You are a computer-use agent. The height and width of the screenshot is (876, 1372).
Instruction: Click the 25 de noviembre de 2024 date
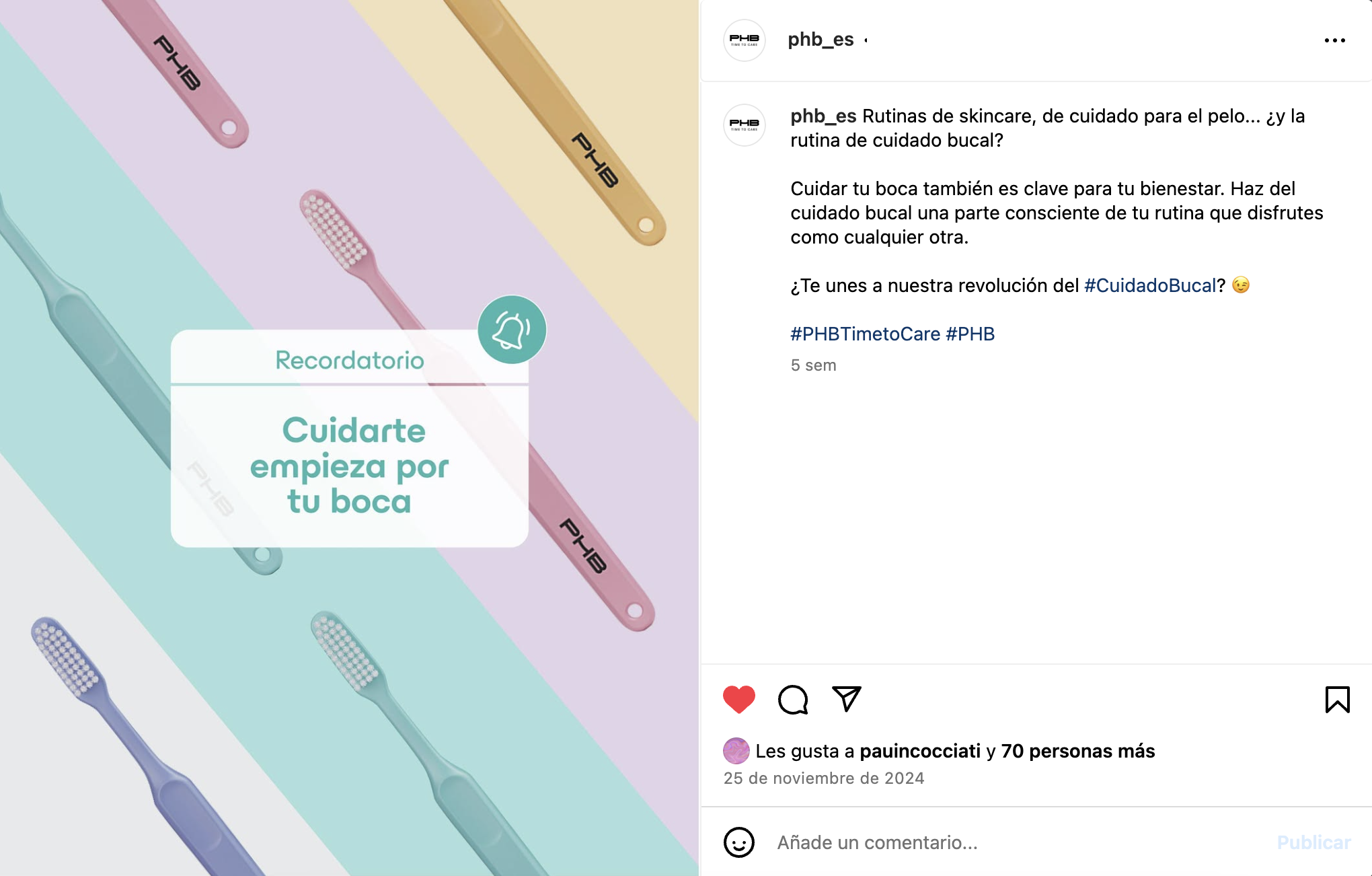(x=824, y=778)
